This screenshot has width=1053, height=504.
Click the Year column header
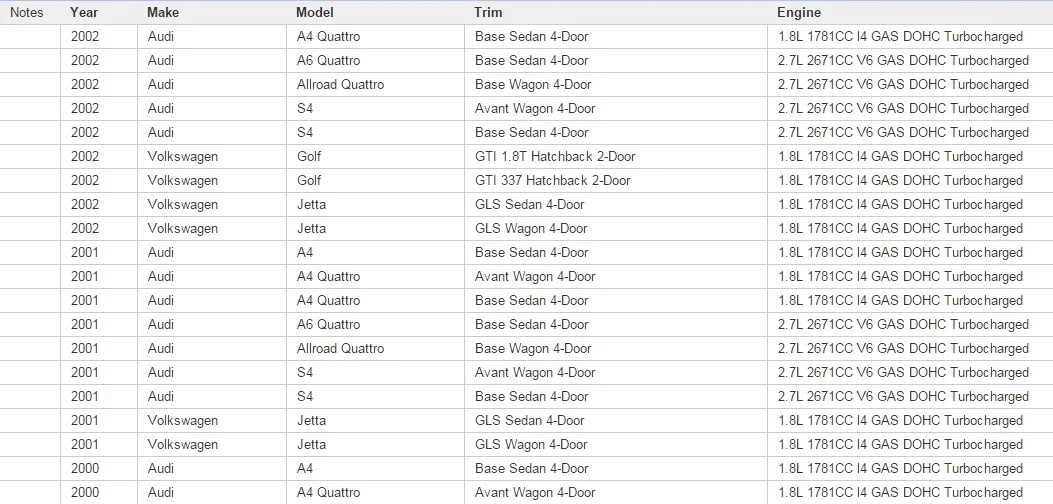coord(83,13)
